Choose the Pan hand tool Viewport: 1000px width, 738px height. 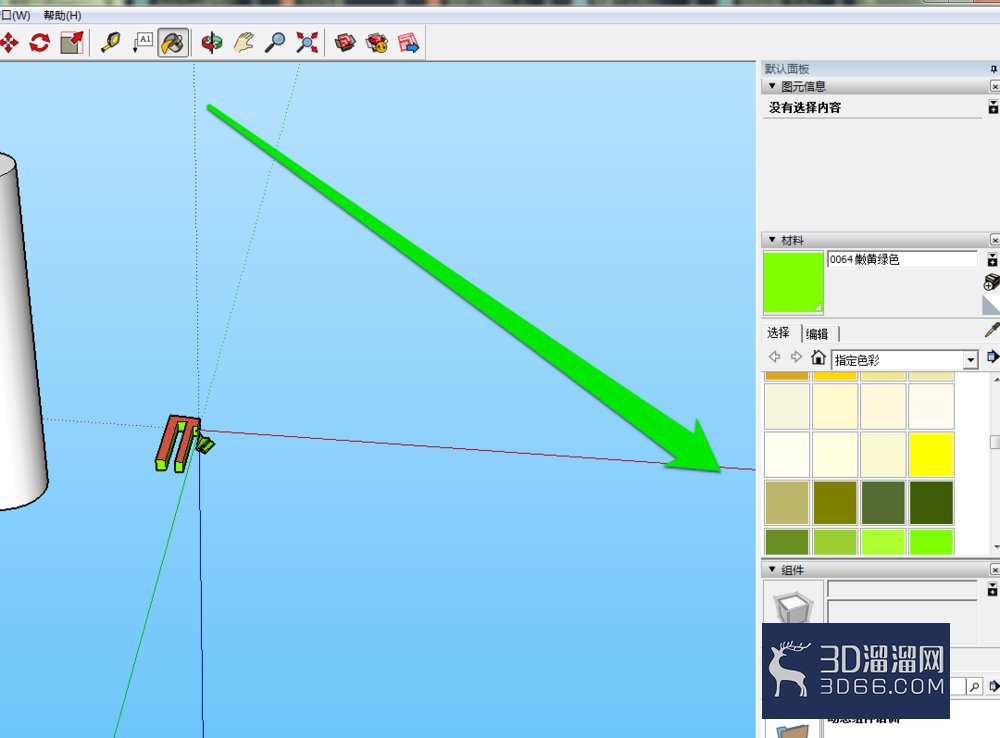(244, 43)
